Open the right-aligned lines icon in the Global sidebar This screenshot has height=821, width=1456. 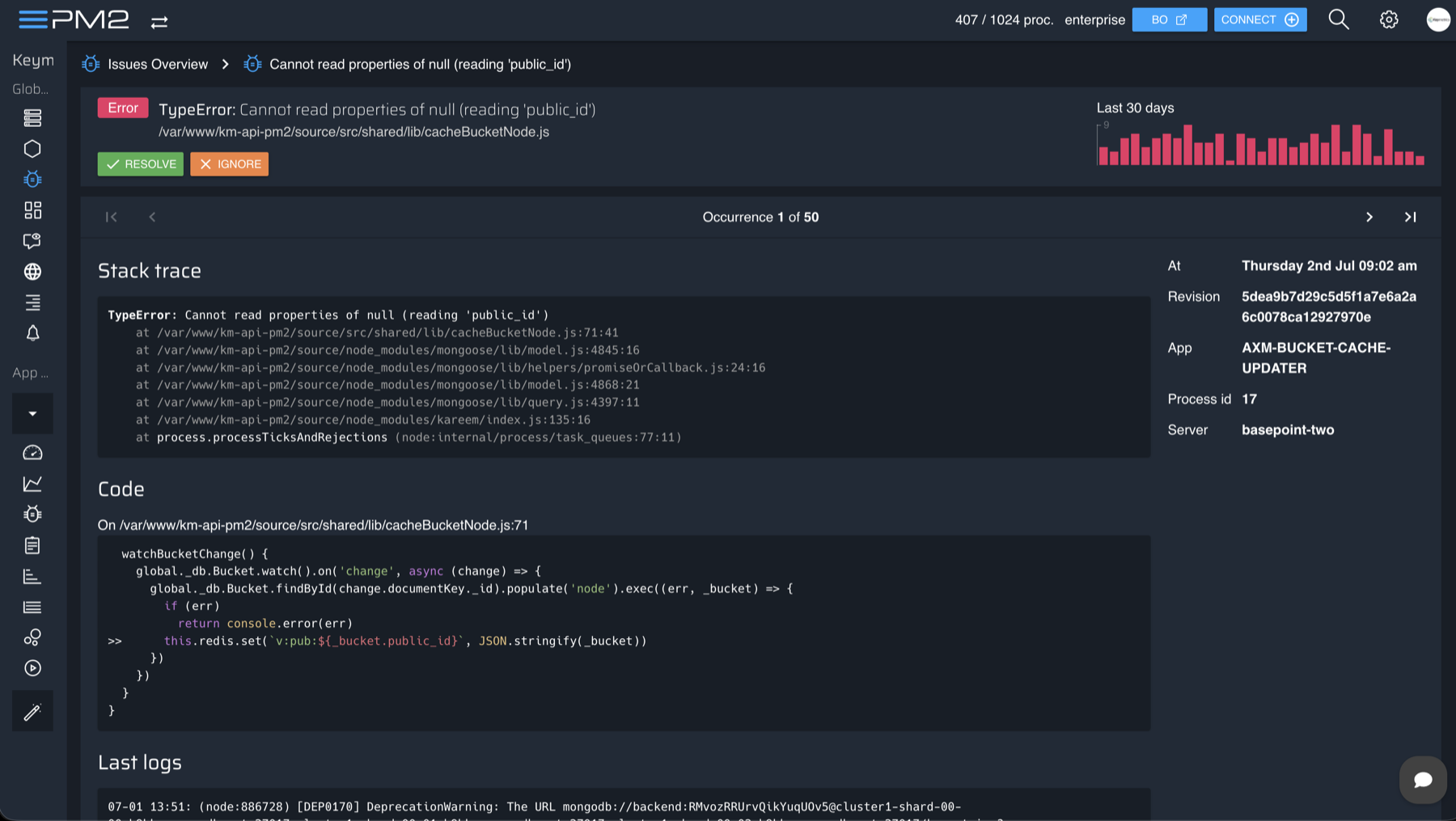(x=32, y=303)
